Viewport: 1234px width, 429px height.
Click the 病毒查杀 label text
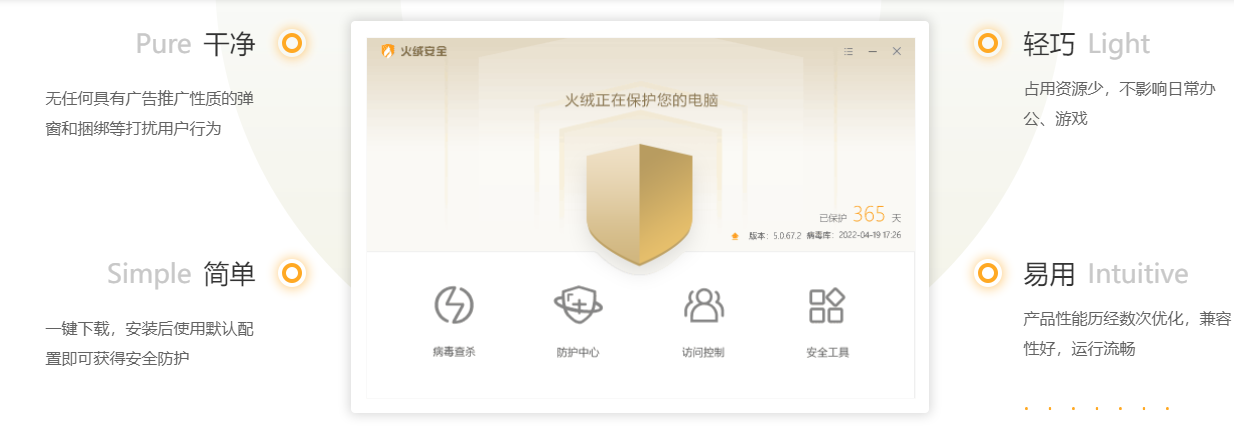454,353
